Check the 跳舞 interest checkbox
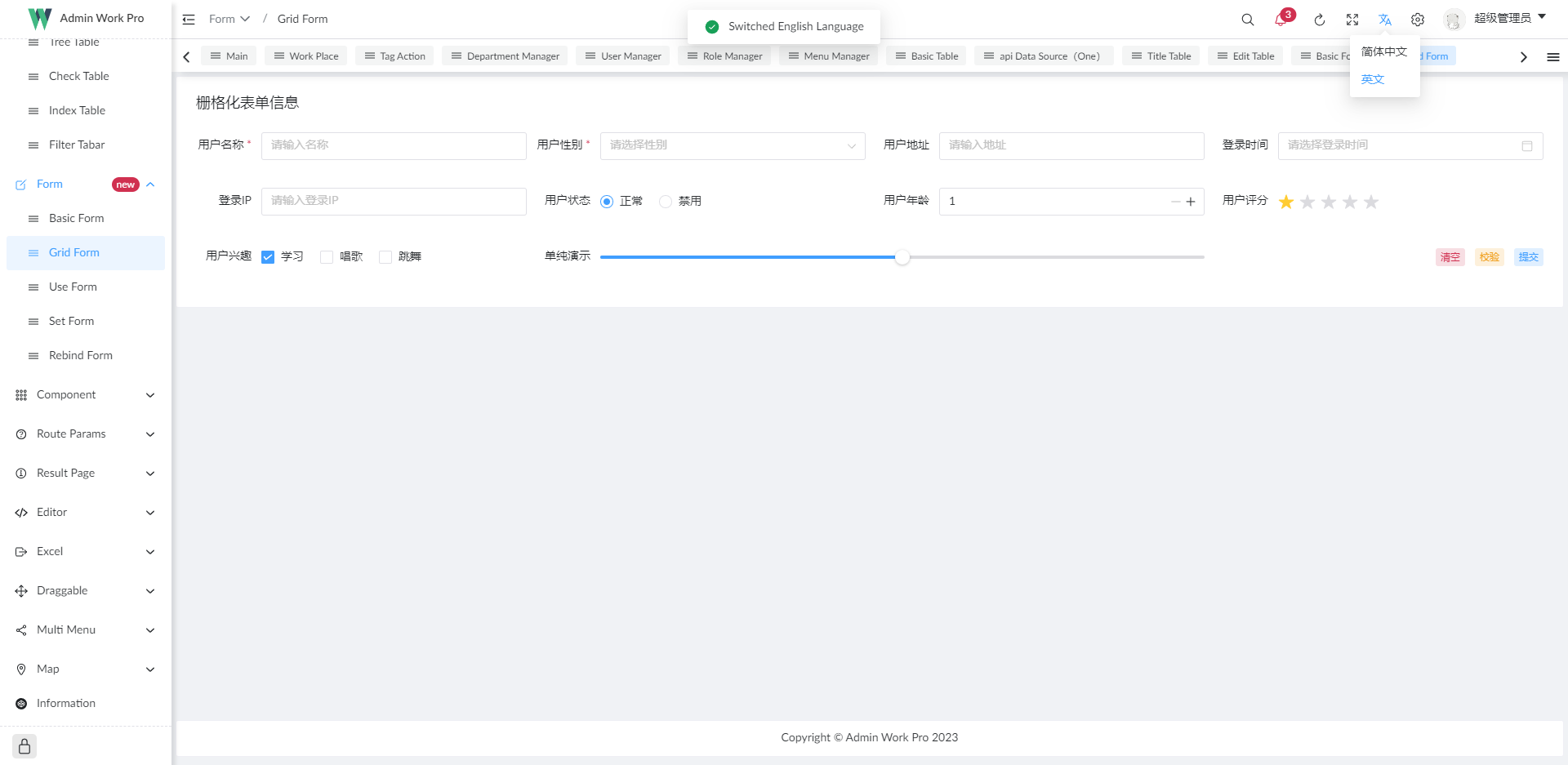Image resolution: width=1568 pixels, height=765 pixels. tap(385, 256)
